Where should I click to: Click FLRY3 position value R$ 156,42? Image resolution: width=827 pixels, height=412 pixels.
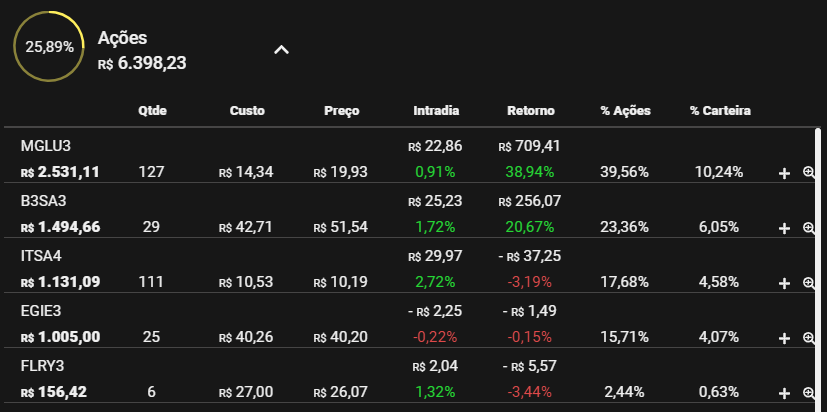click(x=54, y=392)
